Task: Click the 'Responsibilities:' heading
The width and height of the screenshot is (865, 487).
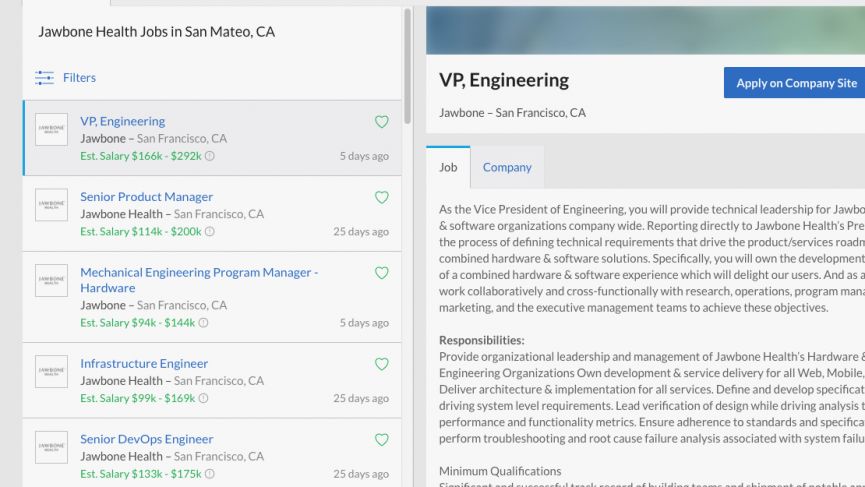Action: pos(482,340)
